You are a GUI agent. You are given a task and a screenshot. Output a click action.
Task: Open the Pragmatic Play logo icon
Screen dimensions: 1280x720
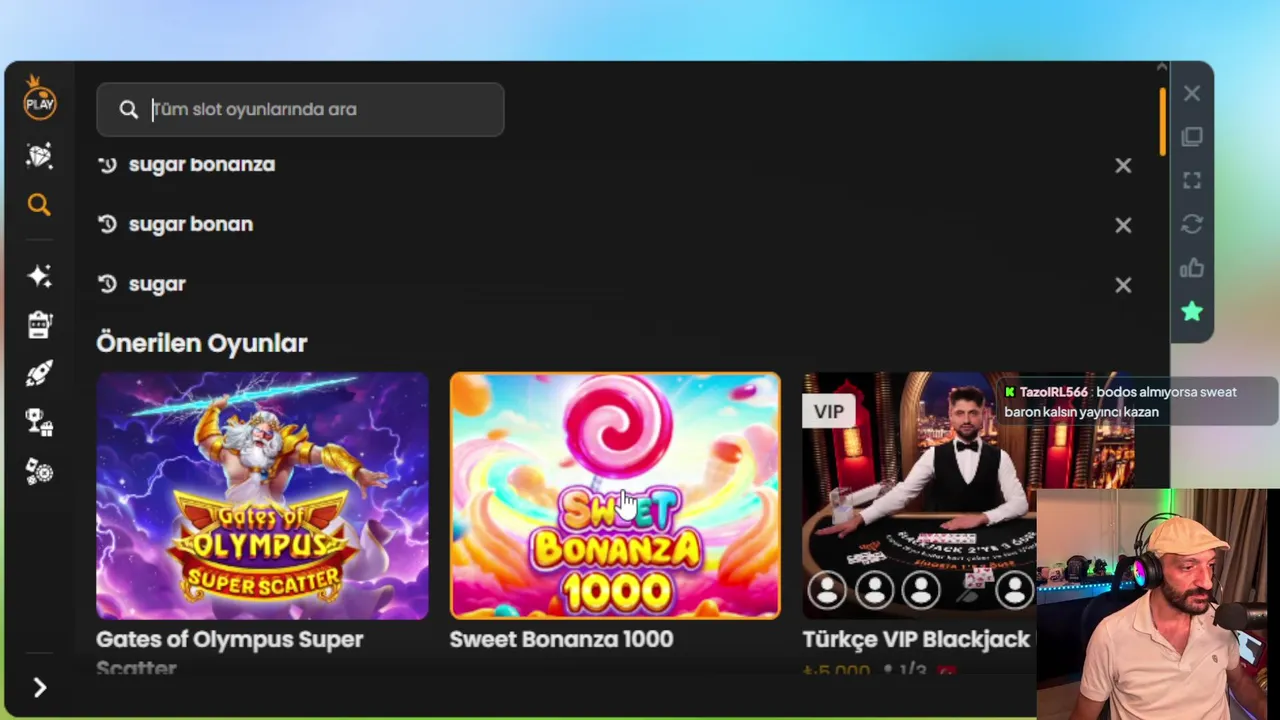(x=40, y=98)
